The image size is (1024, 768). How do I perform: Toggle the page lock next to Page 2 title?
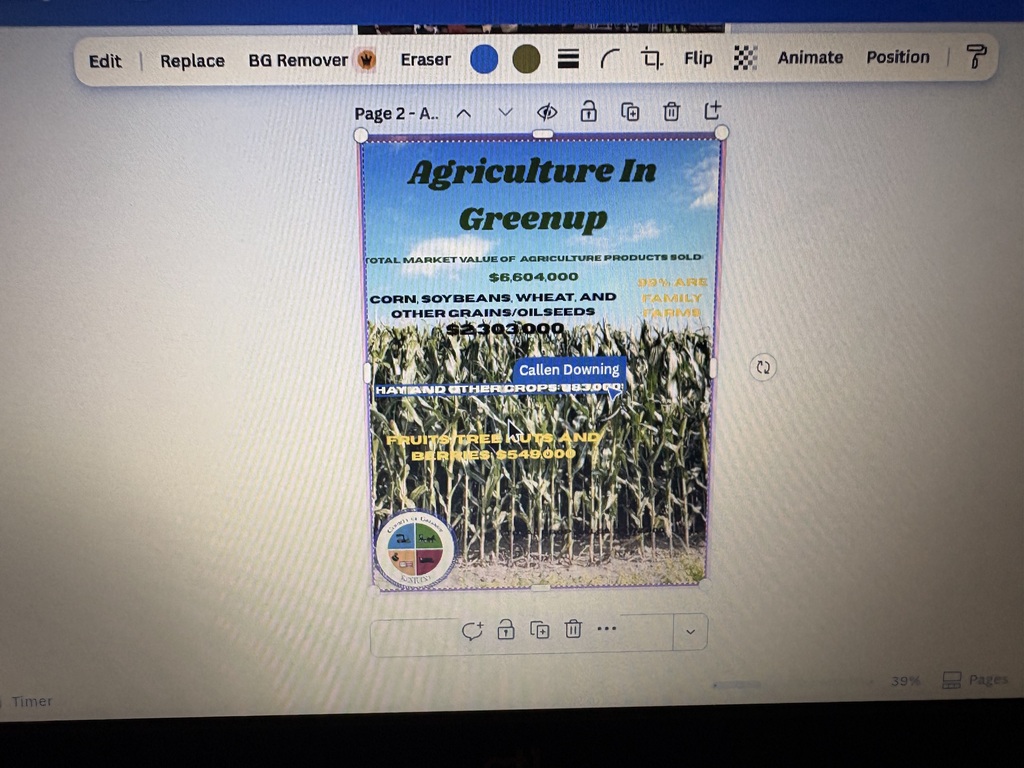pos(588,112)
